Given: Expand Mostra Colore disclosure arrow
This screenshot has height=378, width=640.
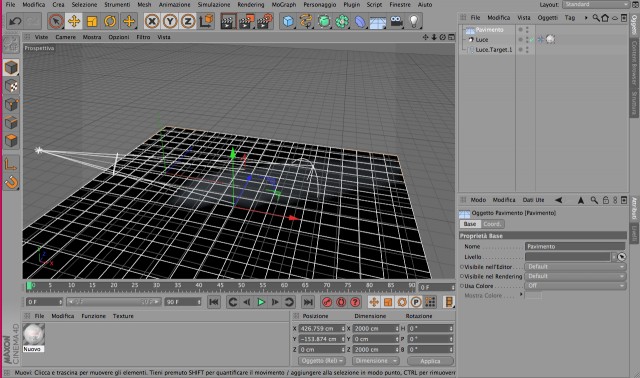Looking at the screenshot, I should (521, 294).
